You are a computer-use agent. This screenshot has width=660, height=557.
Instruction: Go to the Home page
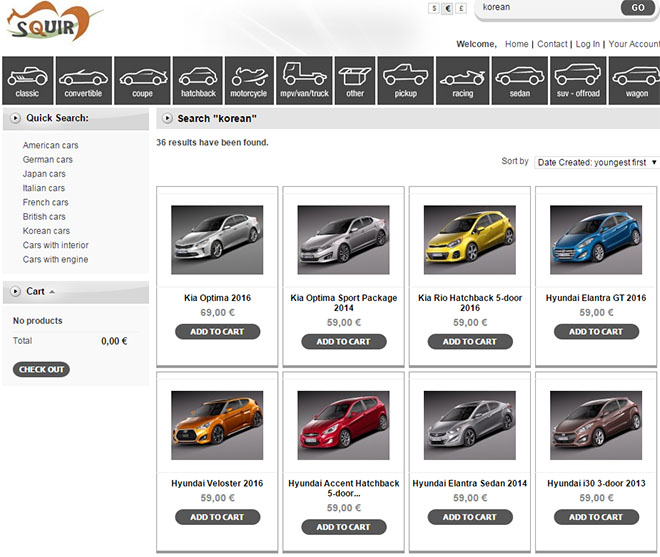[516, 44]
